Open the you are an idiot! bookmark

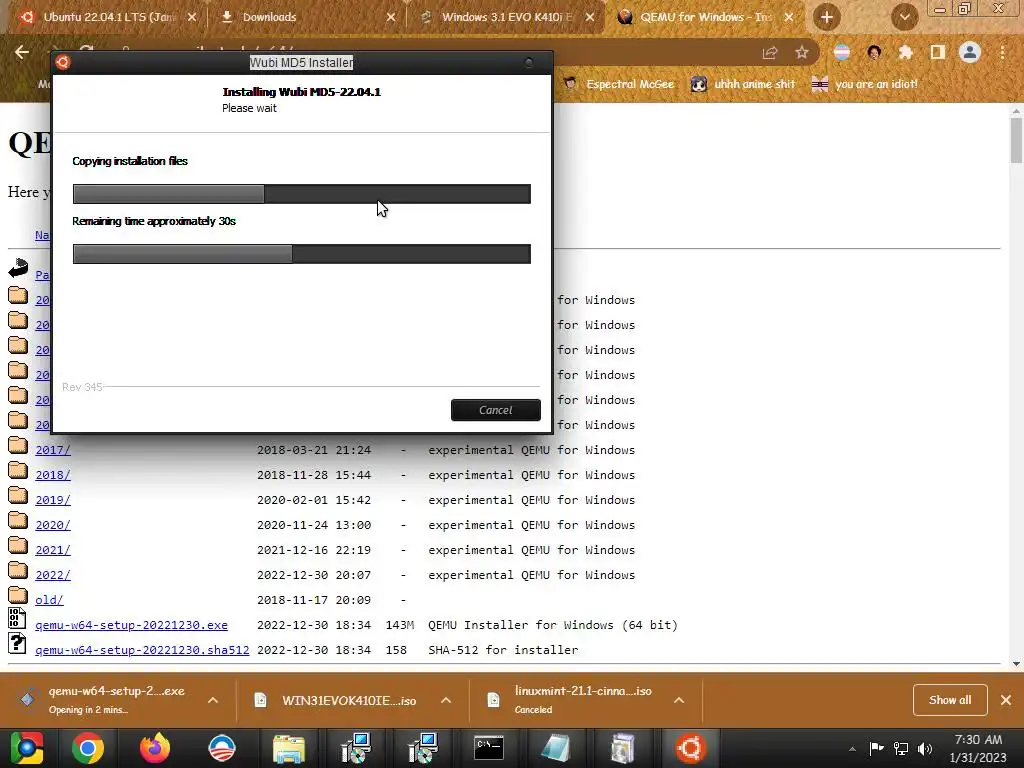(x=865, y=84)
